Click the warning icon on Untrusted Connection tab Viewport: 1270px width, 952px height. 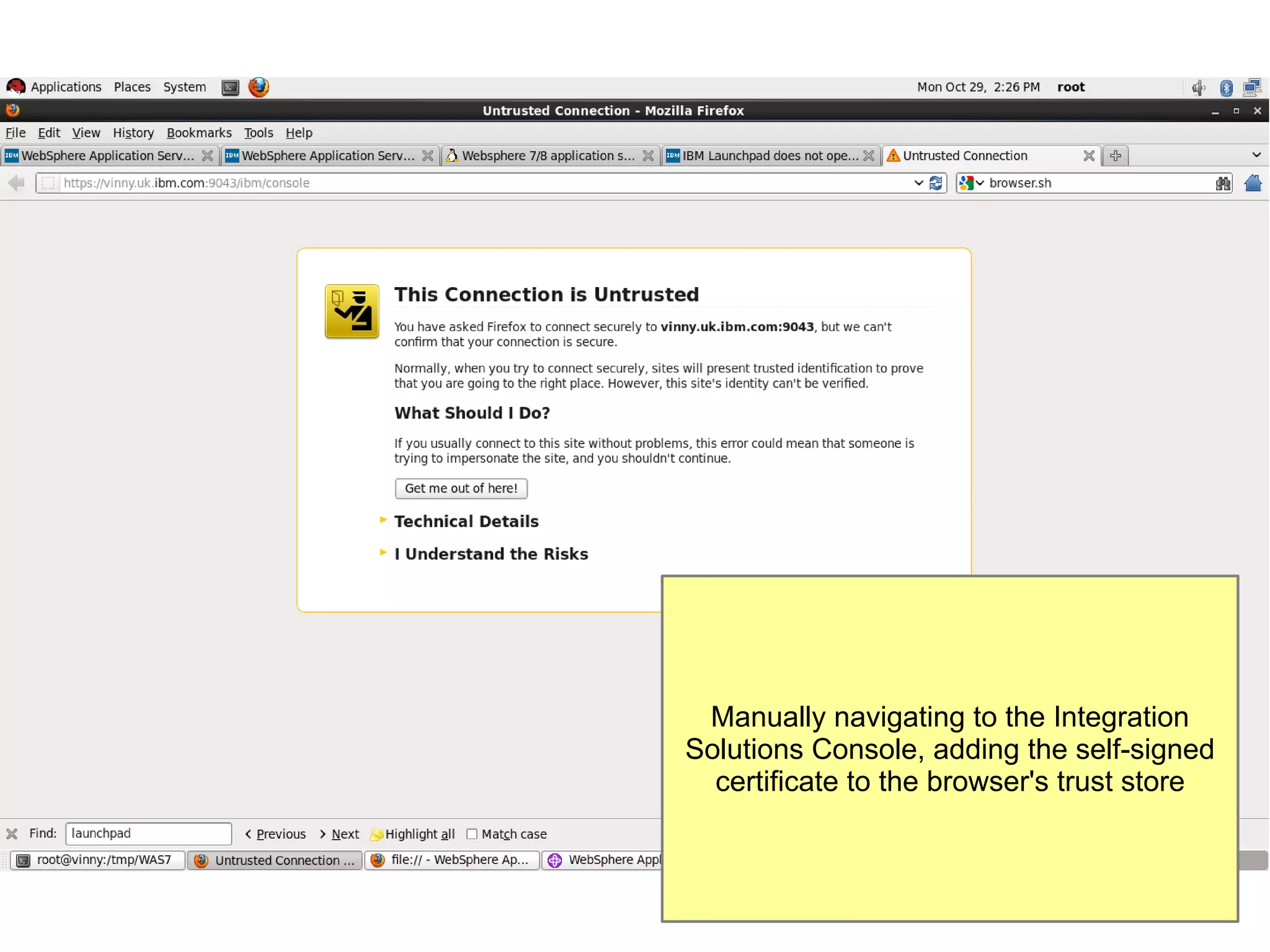(x=893, y=156)
